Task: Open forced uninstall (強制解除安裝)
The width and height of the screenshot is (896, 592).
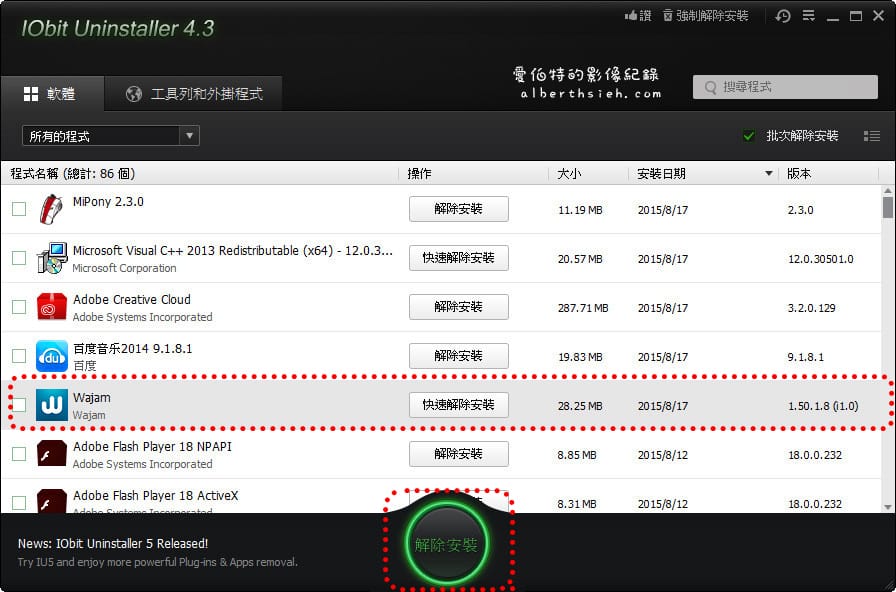Action: 706,16
